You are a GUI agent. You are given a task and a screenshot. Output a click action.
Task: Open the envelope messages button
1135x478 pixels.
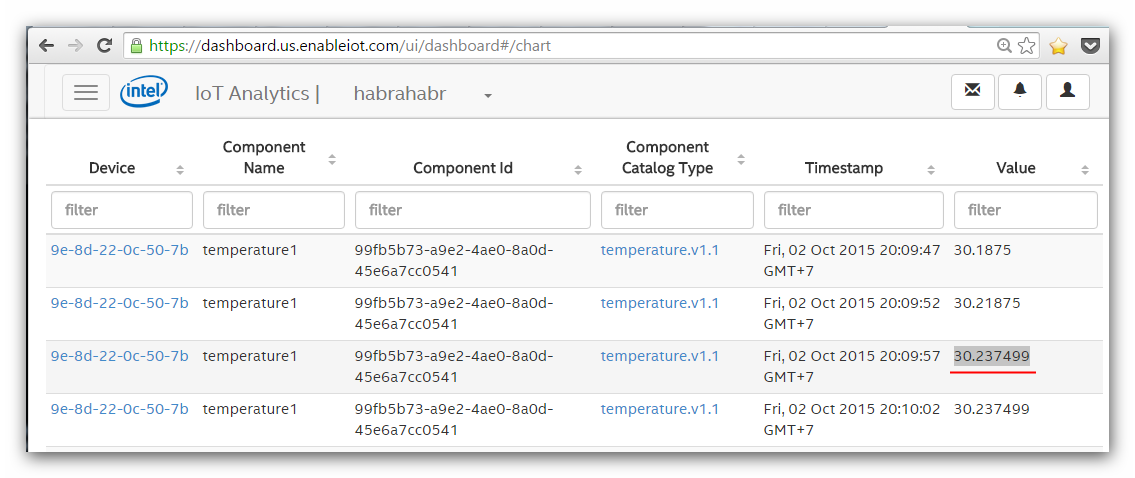click(972, 91)
